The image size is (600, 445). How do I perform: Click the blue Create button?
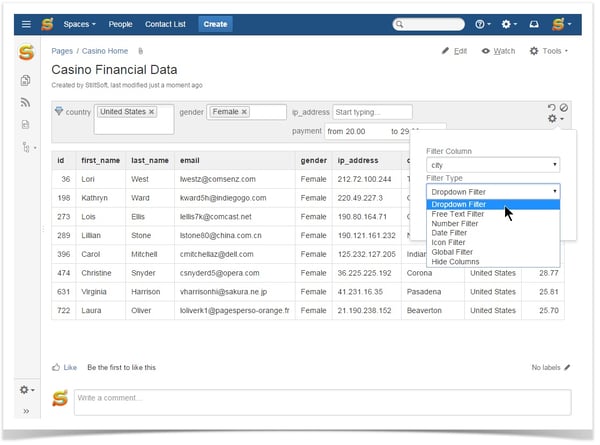pos(214,23)
